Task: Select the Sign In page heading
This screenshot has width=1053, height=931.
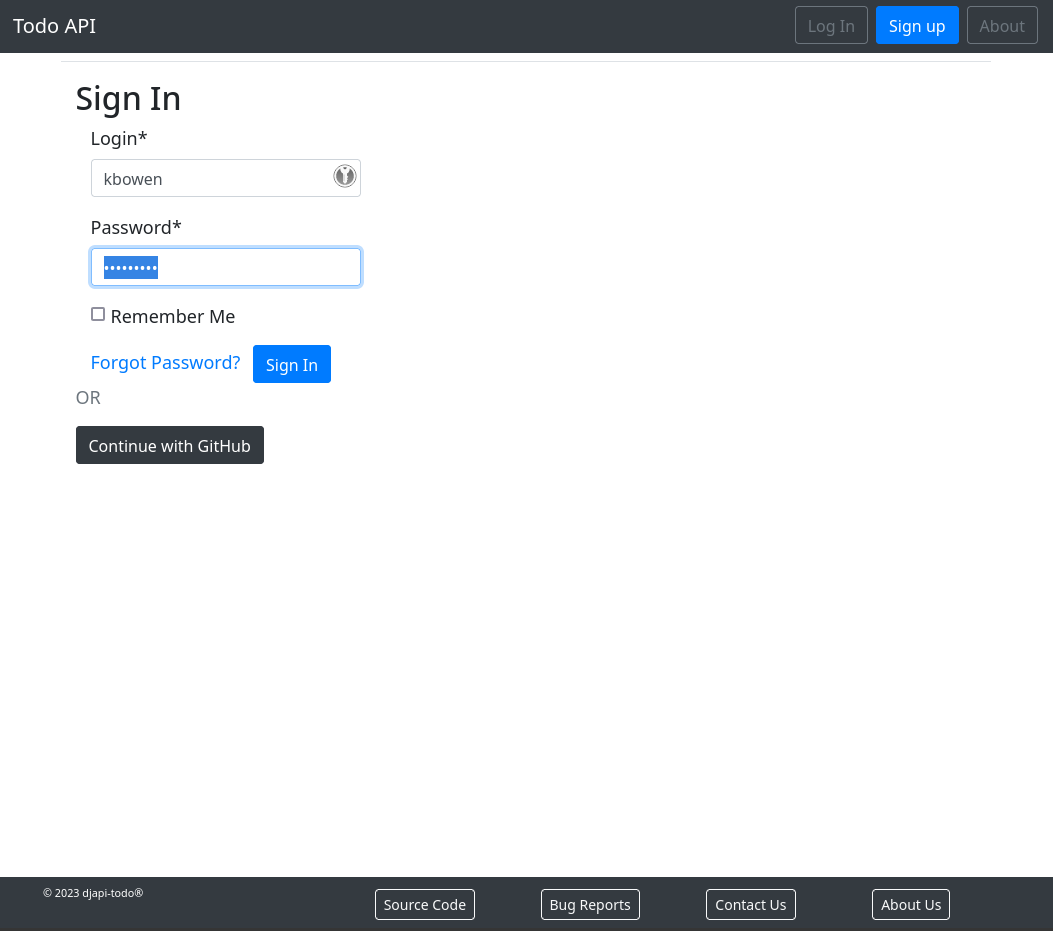Action: click(x=128, y=99)
